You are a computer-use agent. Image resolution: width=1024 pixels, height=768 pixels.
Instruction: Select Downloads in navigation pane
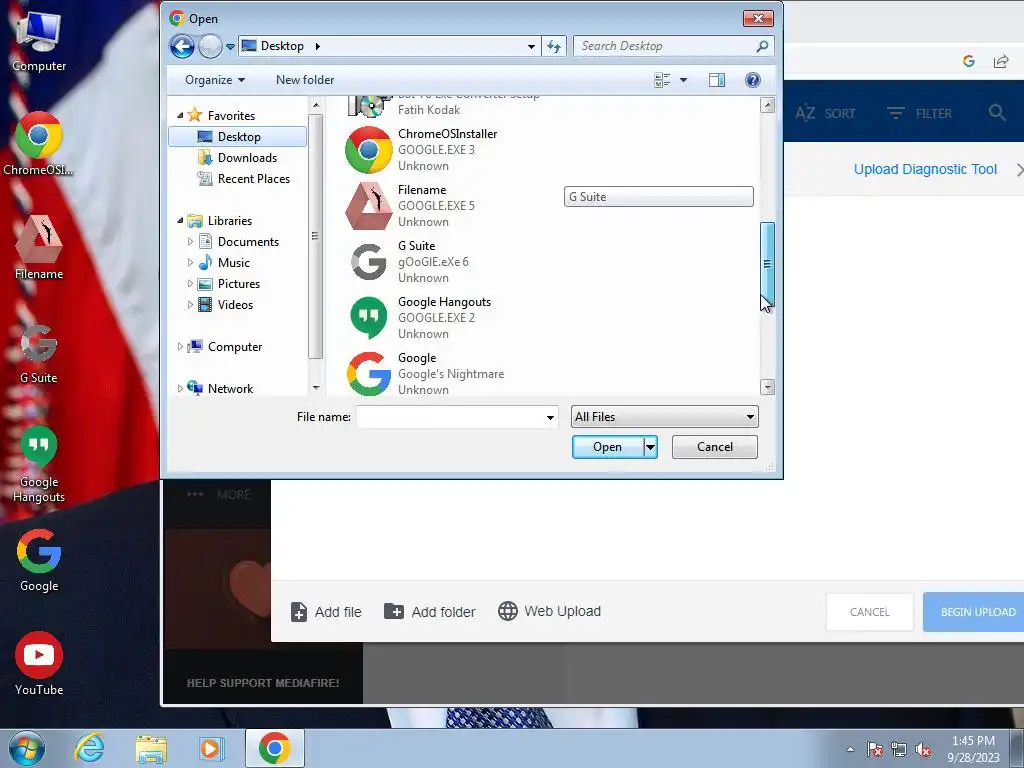tap(247, 157)
